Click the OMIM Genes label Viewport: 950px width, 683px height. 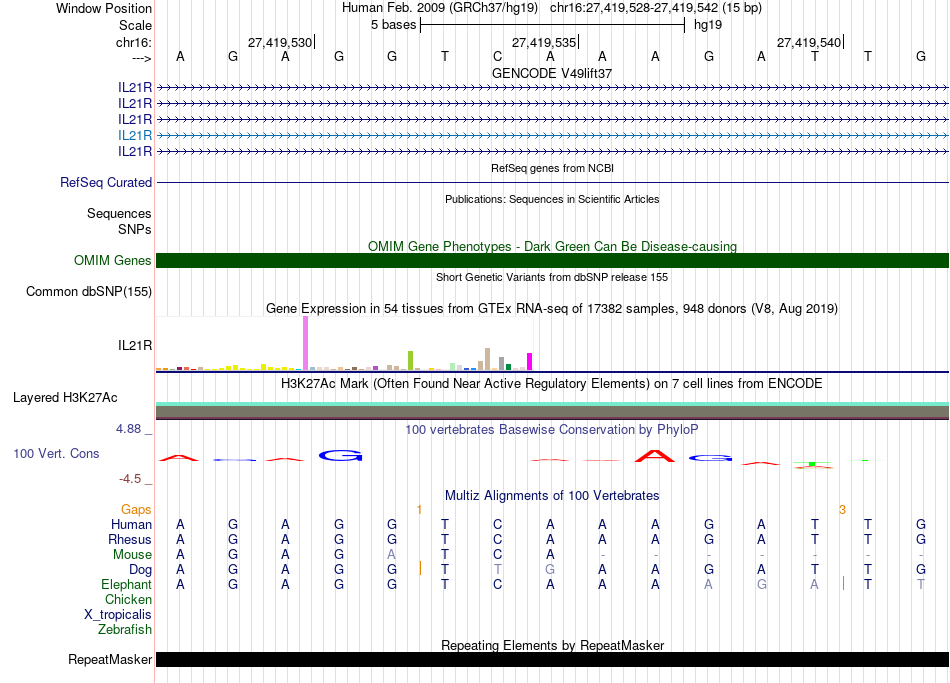coord(113,261)
